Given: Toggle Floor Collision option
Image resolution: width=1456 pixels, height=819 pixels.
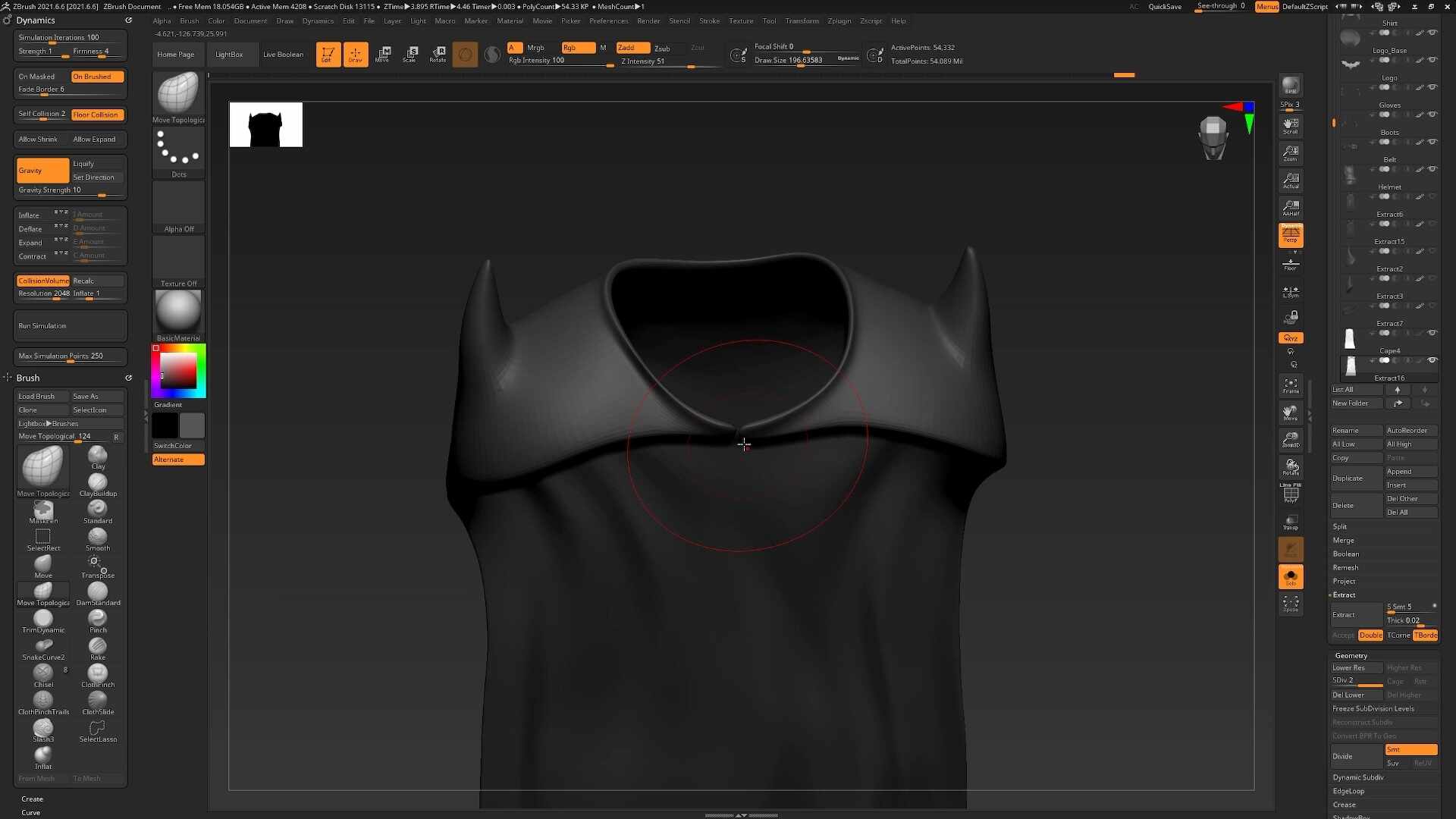Looking at the screenshot, I should (x=97, y=115).
